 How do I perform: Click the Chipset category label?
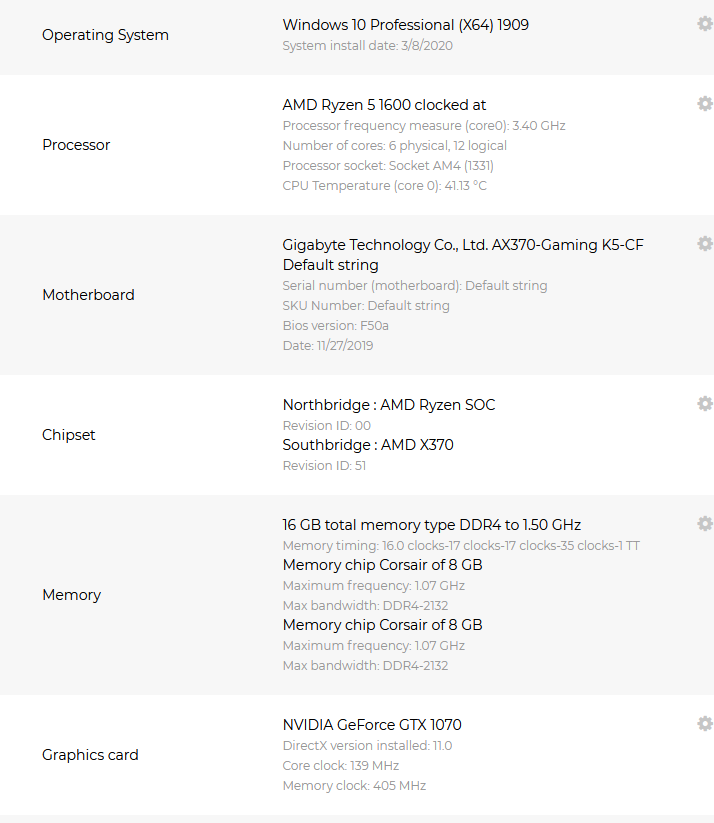pos(69,435)
